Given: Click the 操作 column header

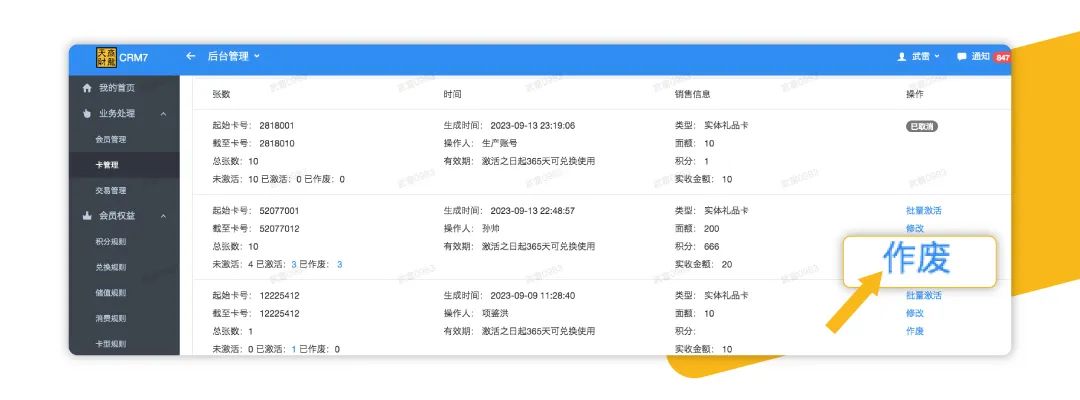Looking at the screenshot, I should pos(915,94).
